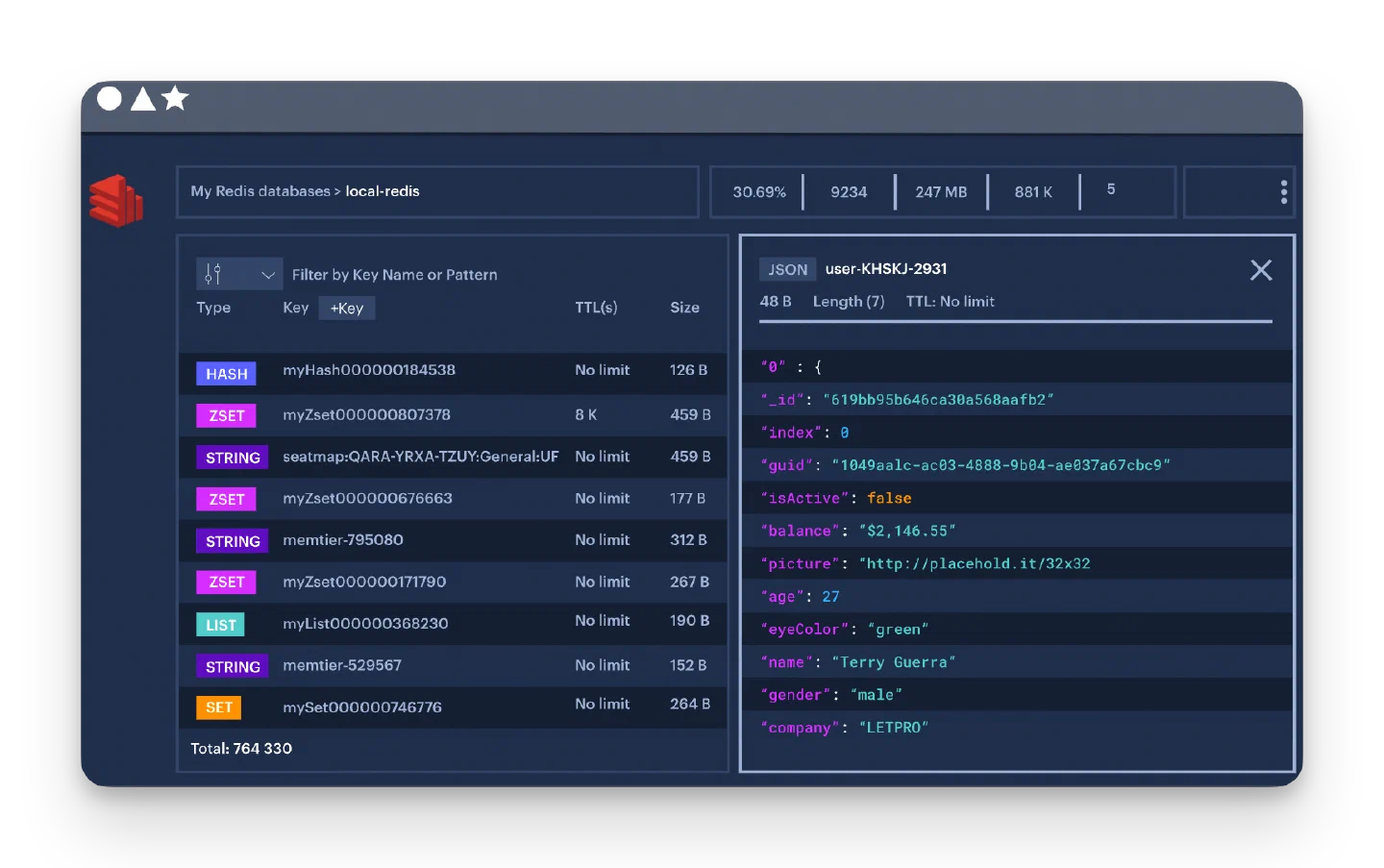The height and width of the screenshot is (868, 1384).
Task: Focus the Filter by Key Name field
Action: pyautogui.click(x=394, y=275)
